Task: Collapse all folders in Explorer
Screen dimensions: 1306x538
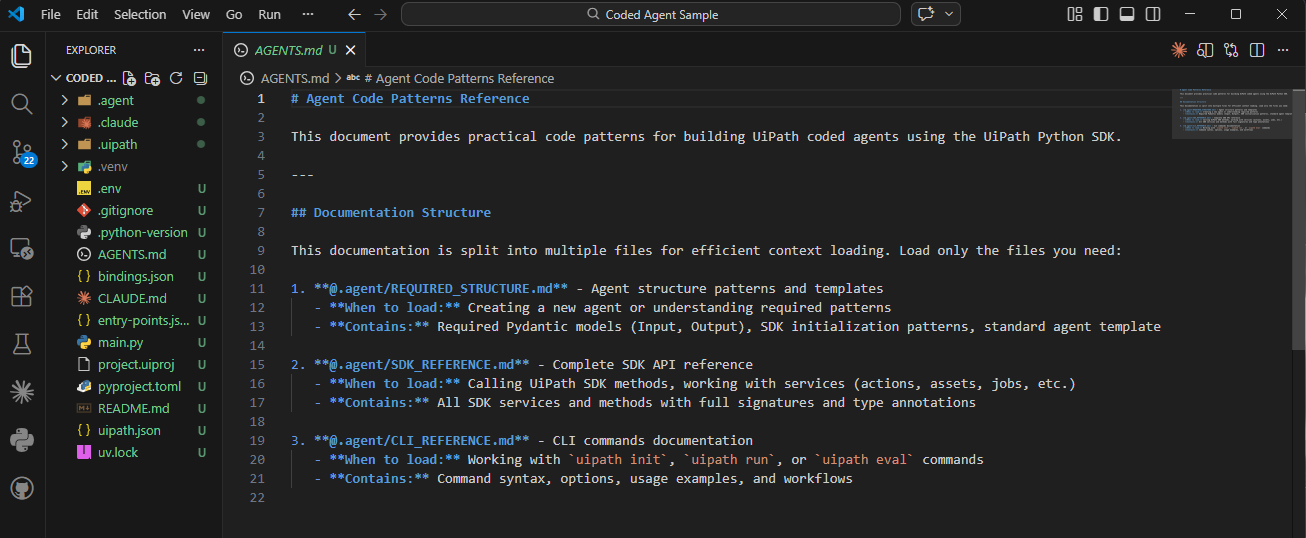Action: click(x=200, y=78)
